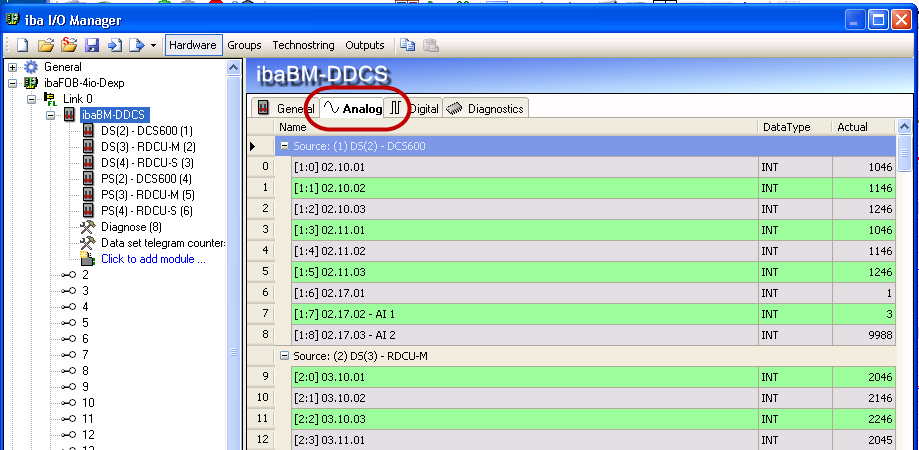
Task: Click the DS(3) - RDCU-M (2) module icon
Action: pos(89,146)
